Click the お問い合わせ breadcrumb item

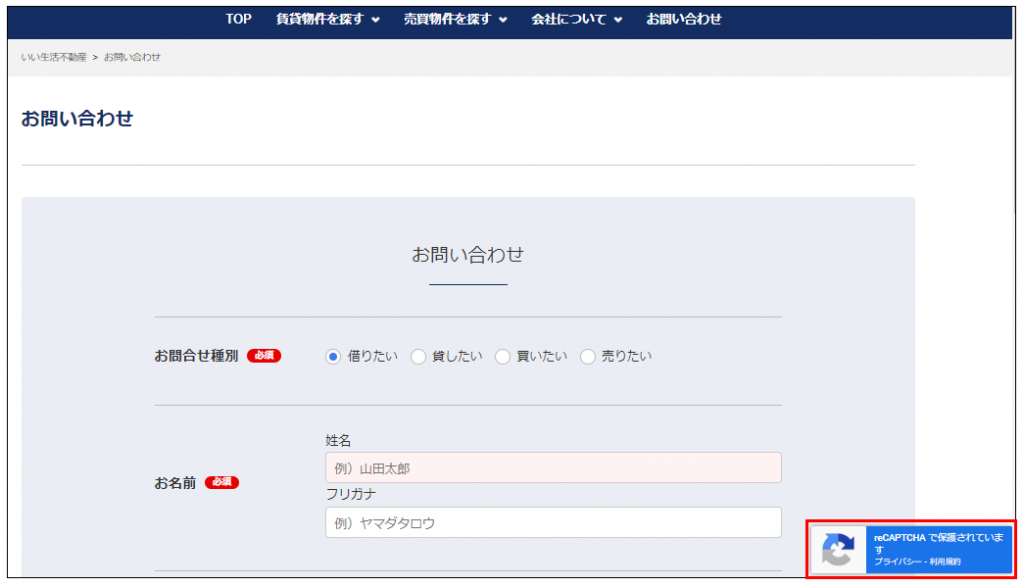(132, 57)
